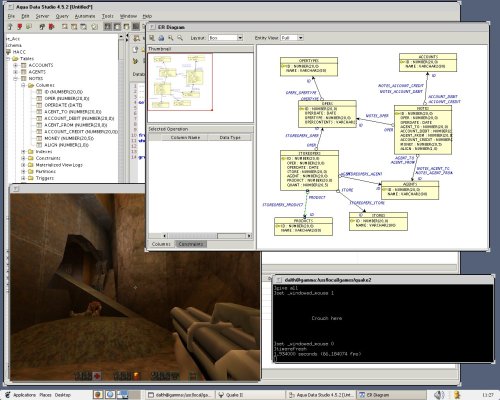The image size is (500, 400).
Task: Click the green third icon in main toolbar
Action: 29,26
